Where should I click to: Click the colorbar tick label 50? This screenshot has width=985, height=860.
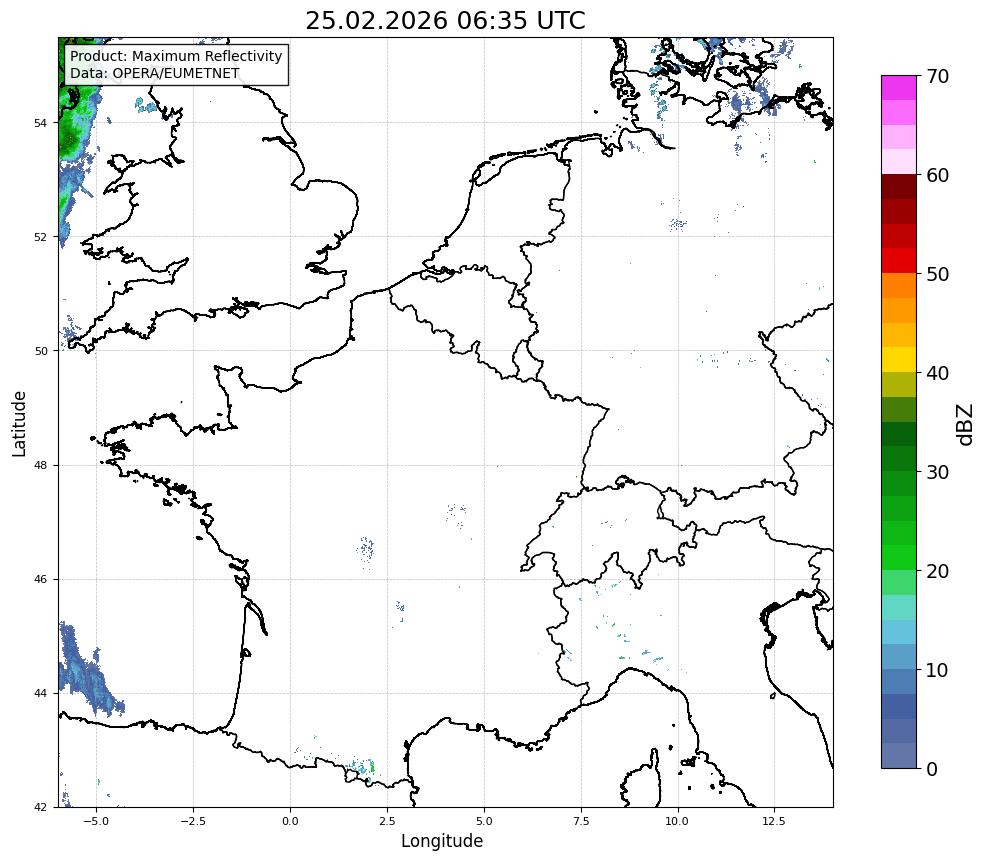tap(937, 275)
